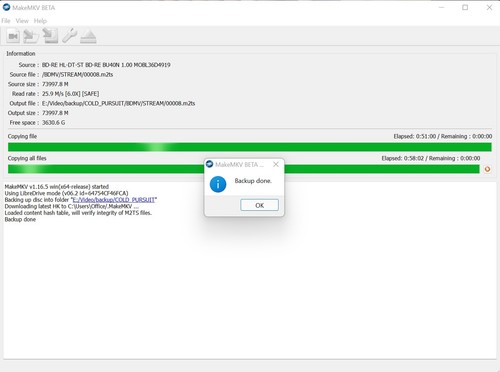Viewport: 500px width, 372px height.
Task: Click the MakeMKV logo in title bar
Action: click(6, 7)
